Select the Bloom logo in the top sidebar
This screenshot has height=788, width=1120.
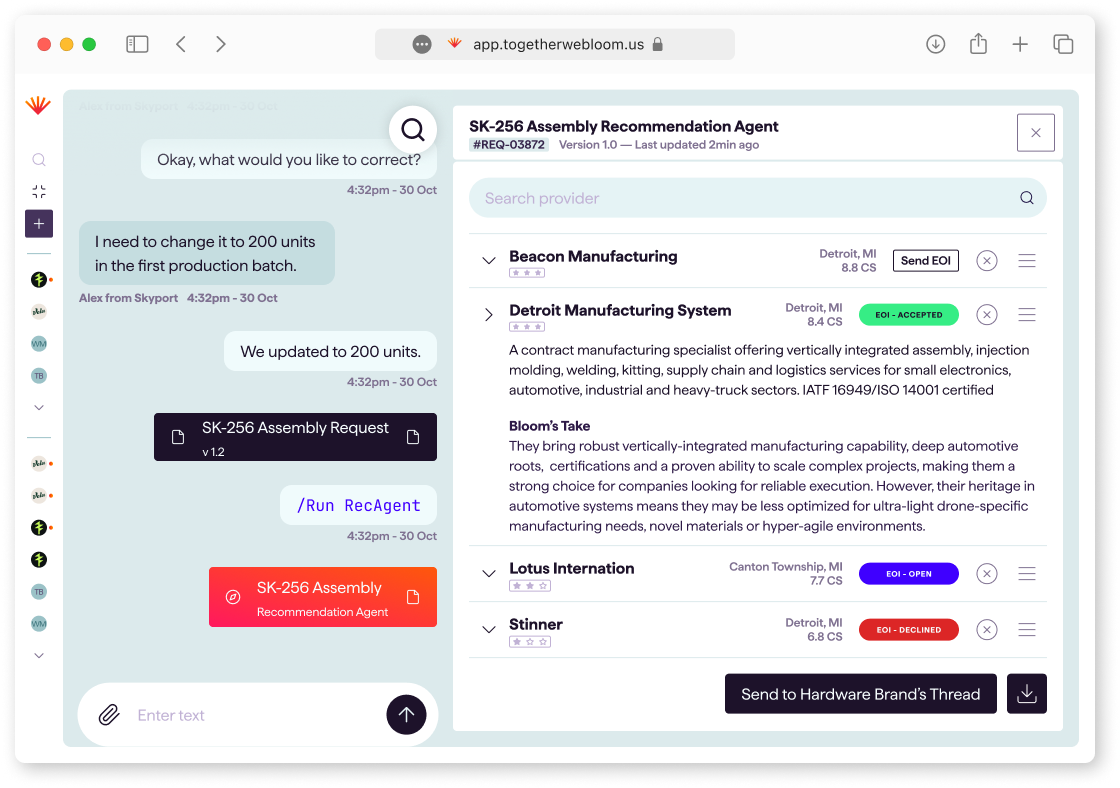click(x=38, y=104)
